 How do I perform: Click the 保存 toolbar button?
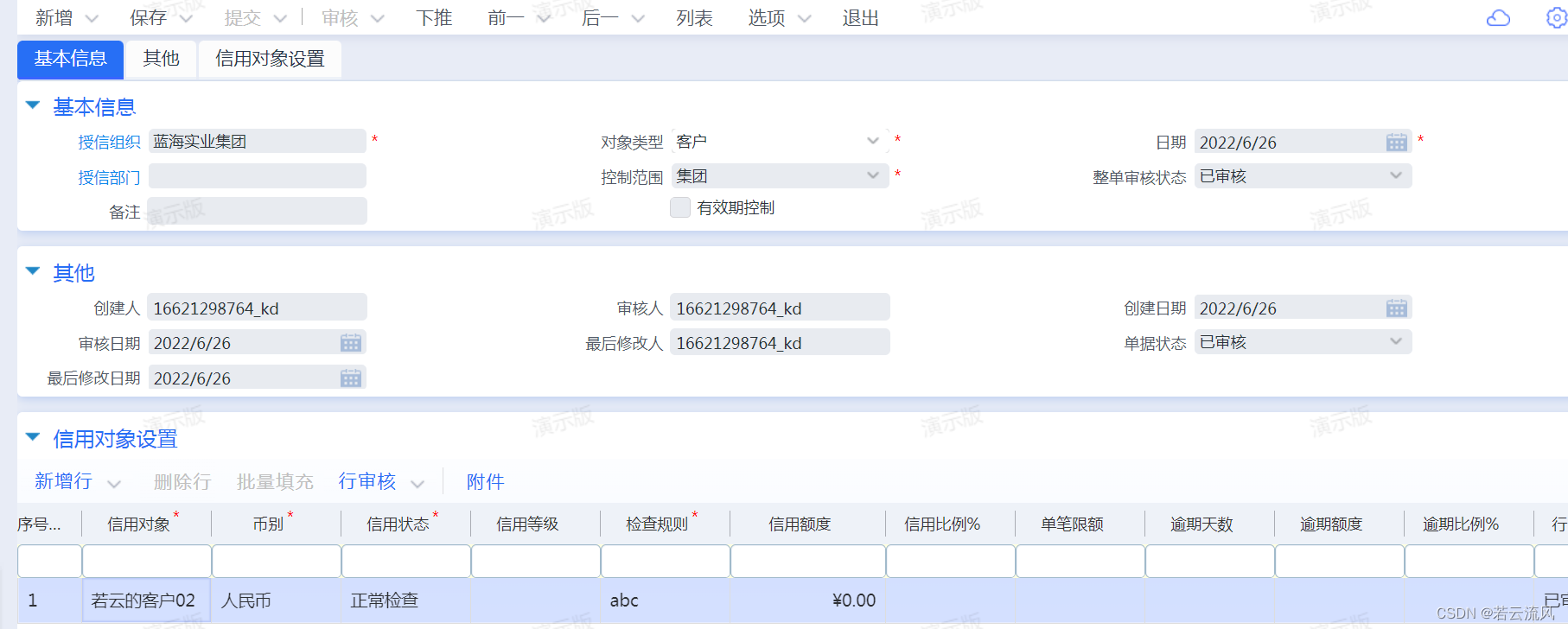pyautogui.click(x=148, y=18)
